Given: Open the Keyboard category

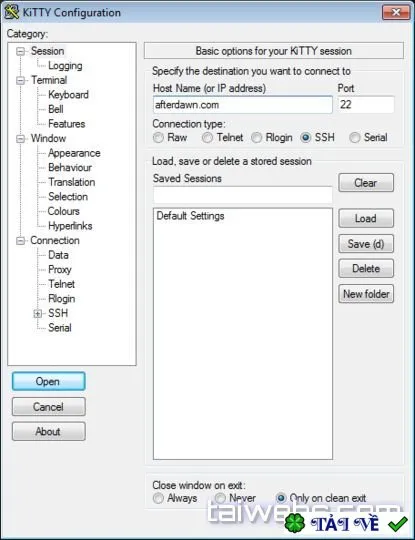Looking at the screenshot, I should pyautogui.click(x=68, y=94).
